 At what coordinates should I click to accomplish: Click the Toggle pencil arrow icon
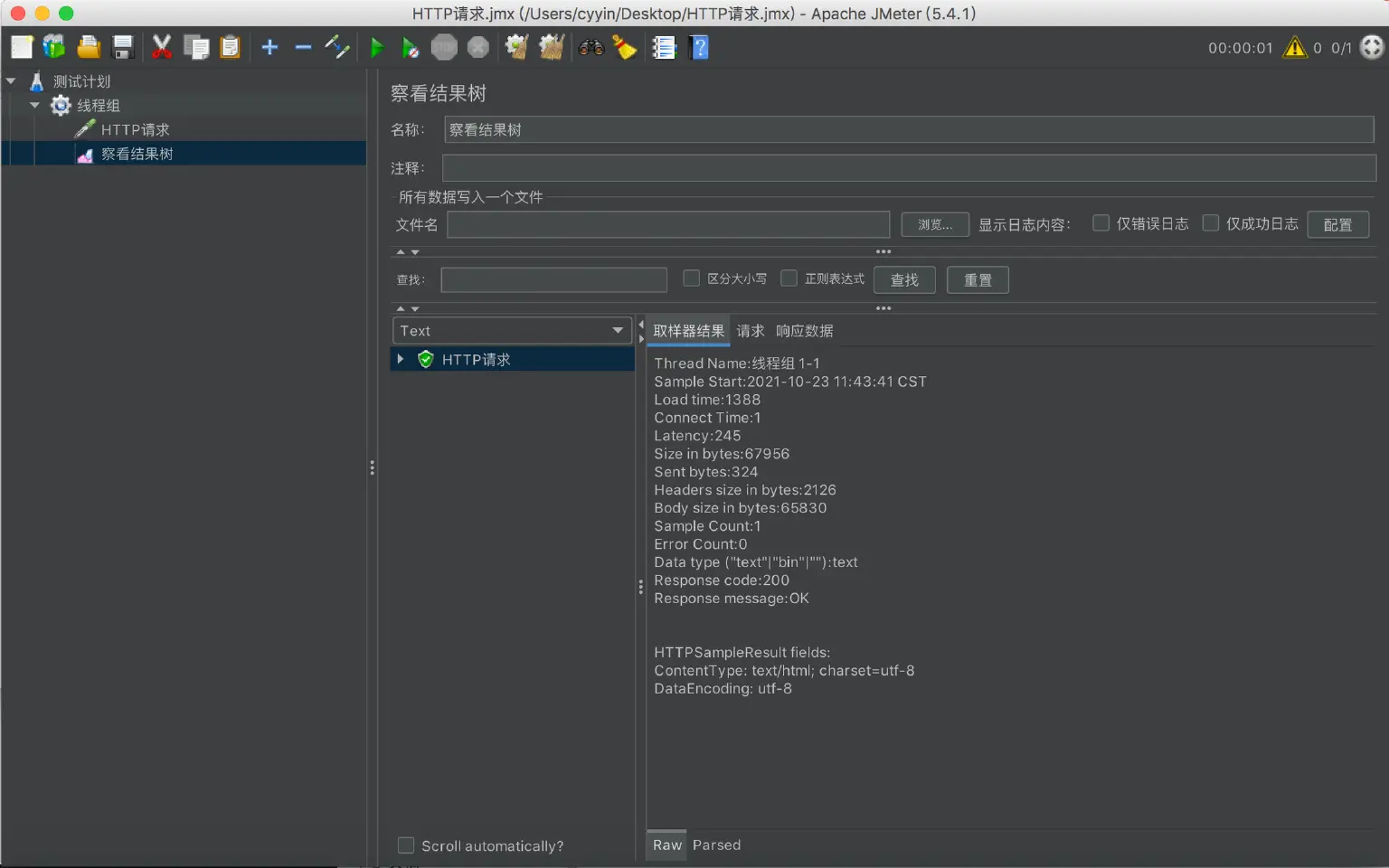pos(337,47)
